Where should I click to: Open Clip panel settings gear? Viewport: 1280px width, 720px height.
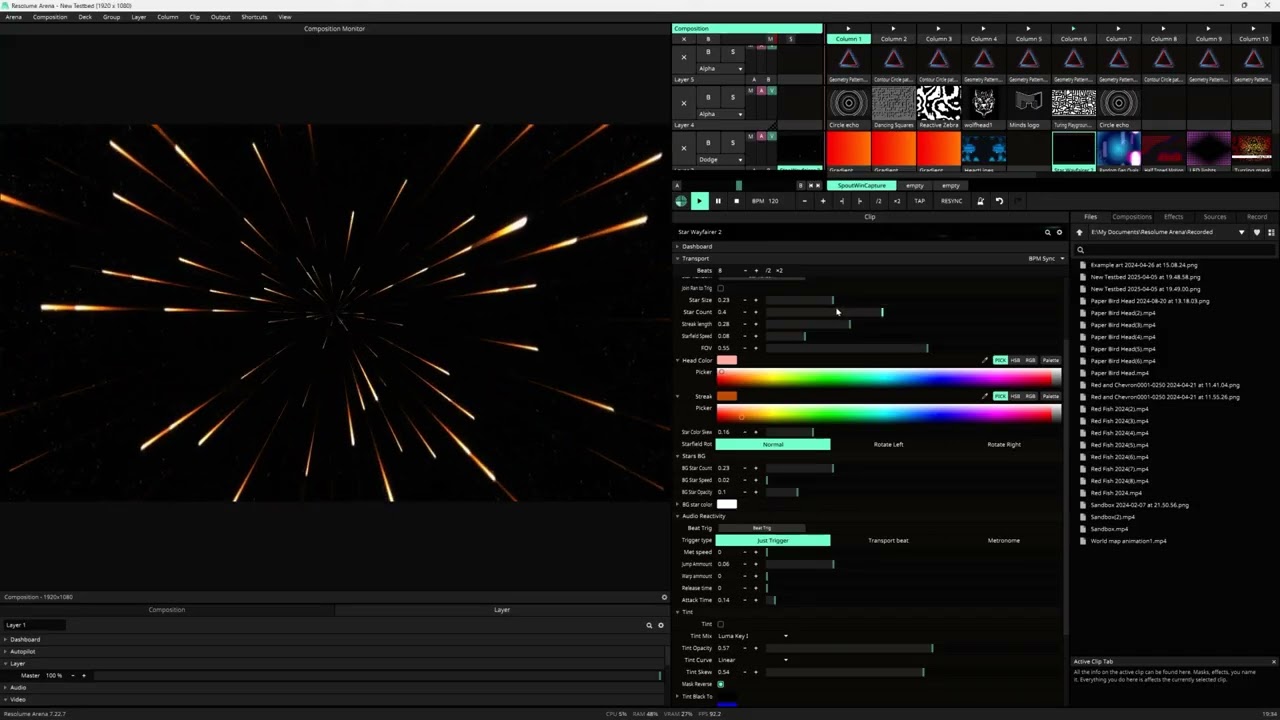(1060, 232)
